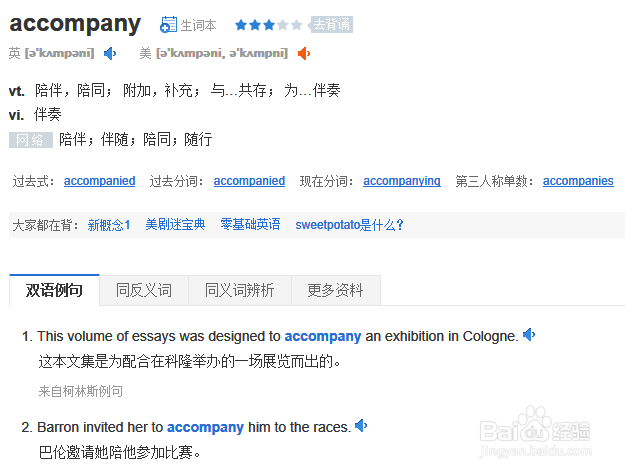Open the sweetpotato是什么 link
The height and width of the screenshot is (472, 625).
coord(349,225)
